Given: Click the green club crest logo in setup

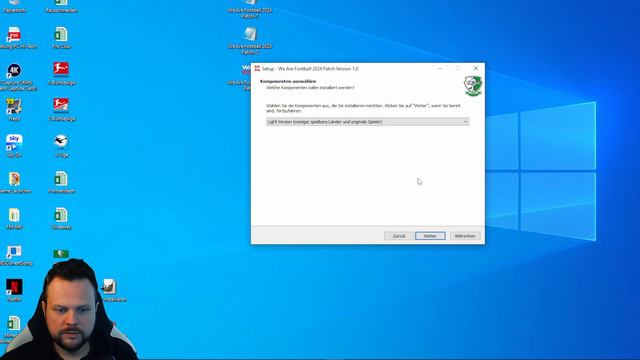Looking at the screenshot, I should click(x=473, y=86).
